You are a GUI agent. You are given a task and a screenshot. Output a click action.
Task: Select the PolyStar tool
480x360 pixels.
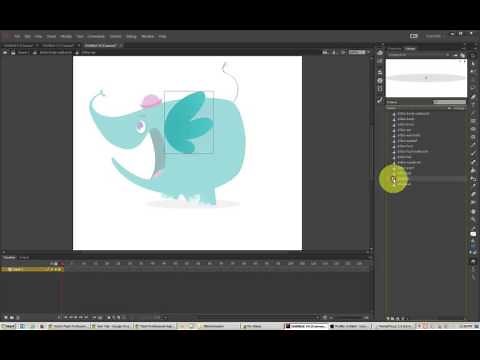473,137
